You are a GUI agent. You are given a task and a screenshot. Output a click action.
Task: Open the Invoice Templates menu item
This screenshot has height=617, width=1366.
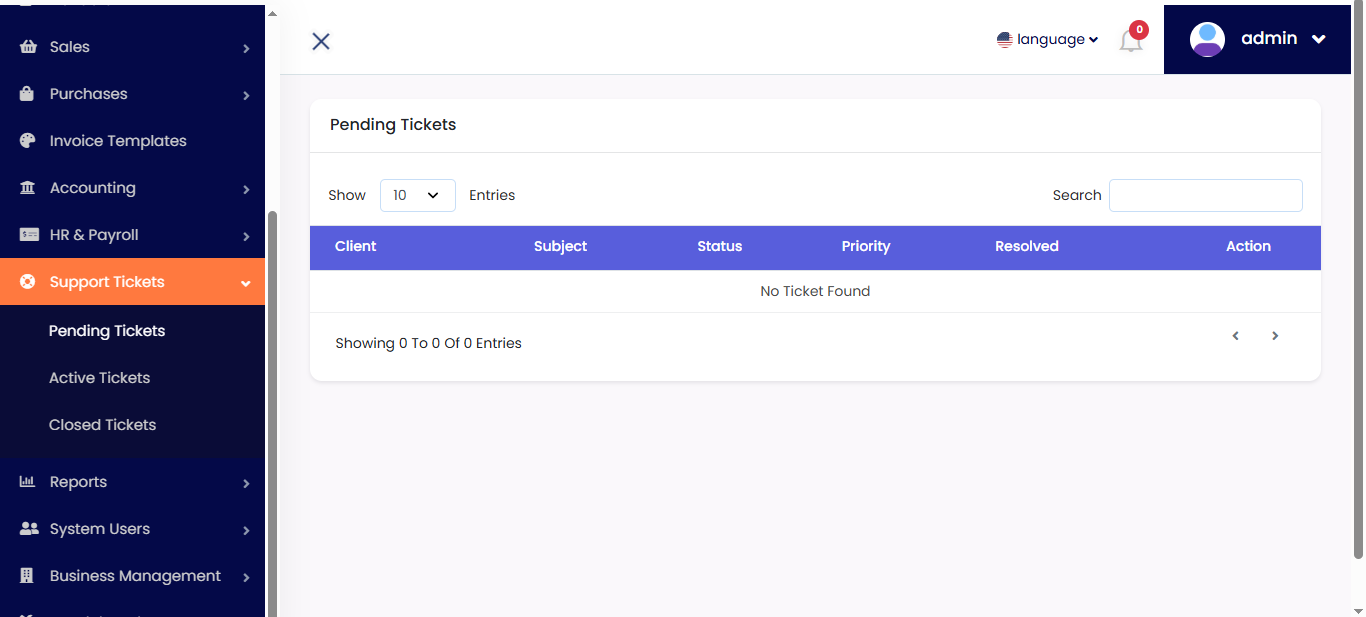[132, 141]
